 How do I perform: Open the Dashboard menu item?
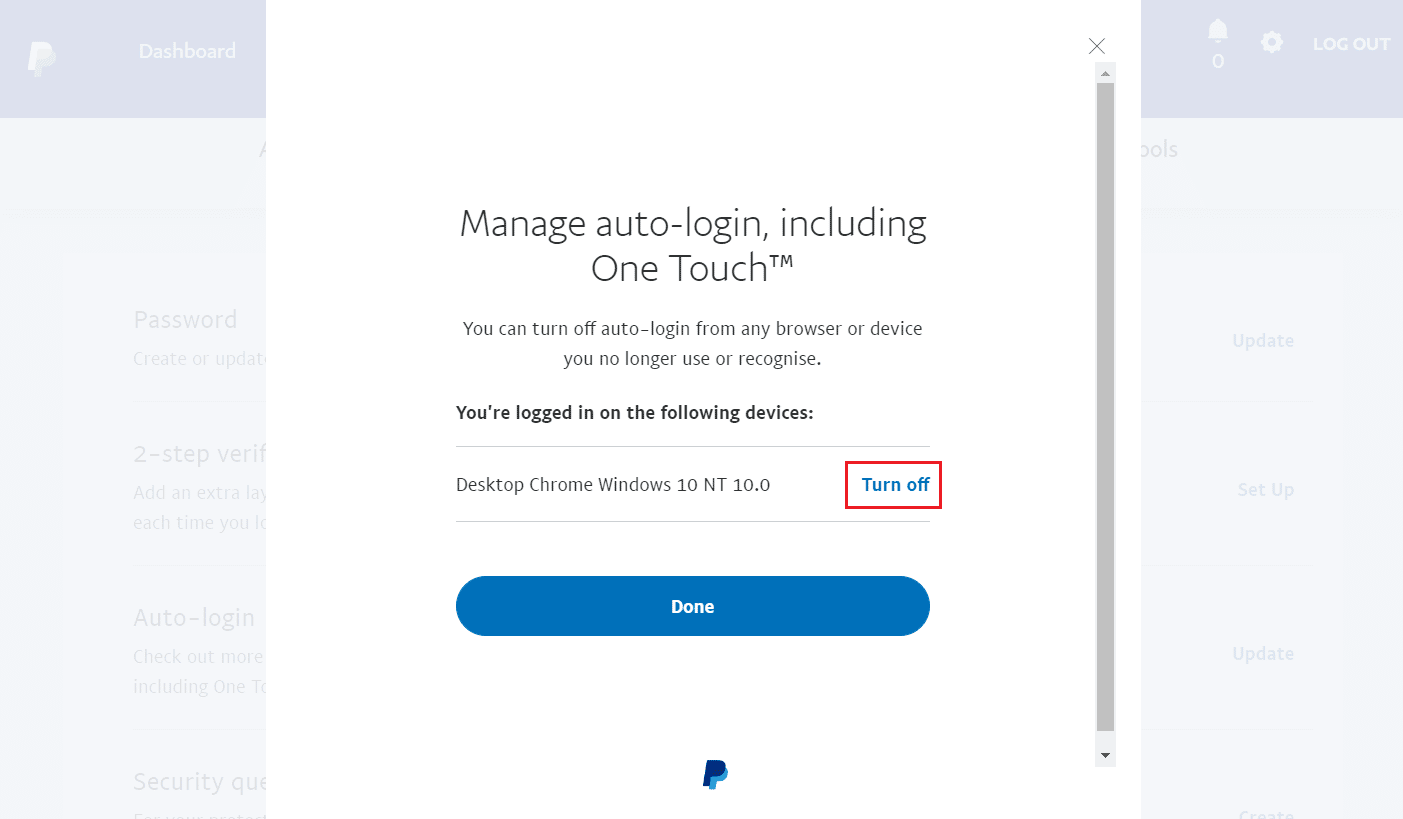187,51
